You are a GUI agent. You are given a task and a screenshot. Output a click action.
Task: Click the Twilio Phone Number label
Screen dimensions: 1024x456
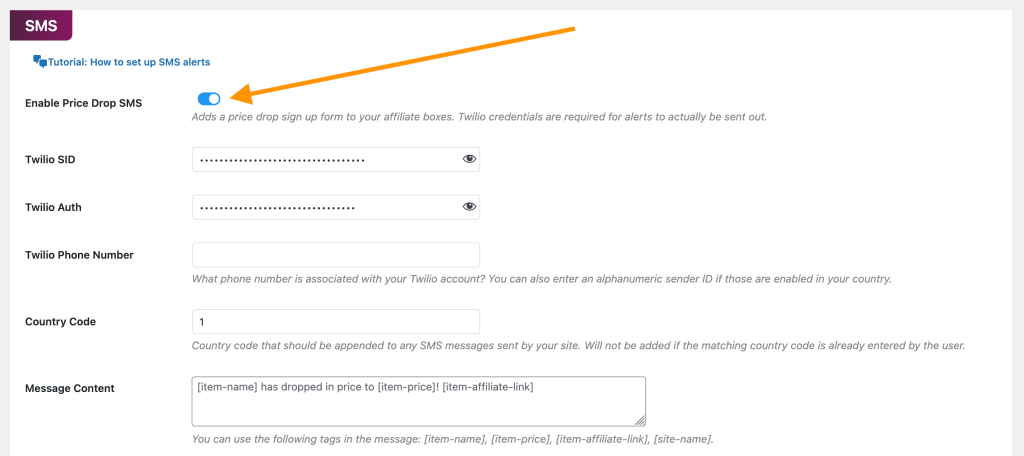tap(79, 255)
